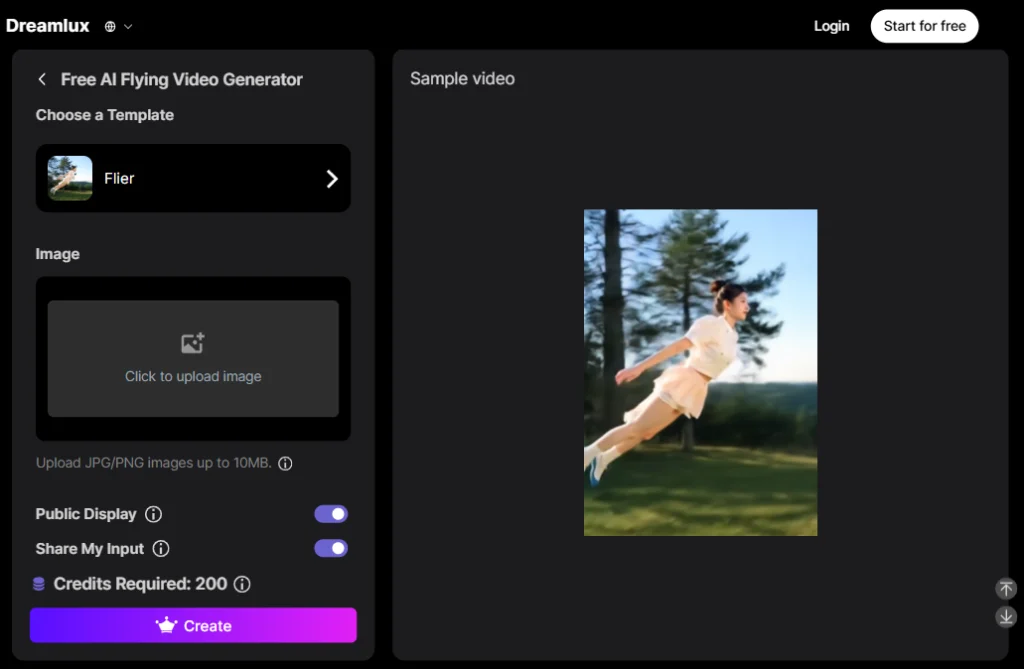Click the Public Display info icon
This screenshot has width=1024, height=669.
coord(153,514)
